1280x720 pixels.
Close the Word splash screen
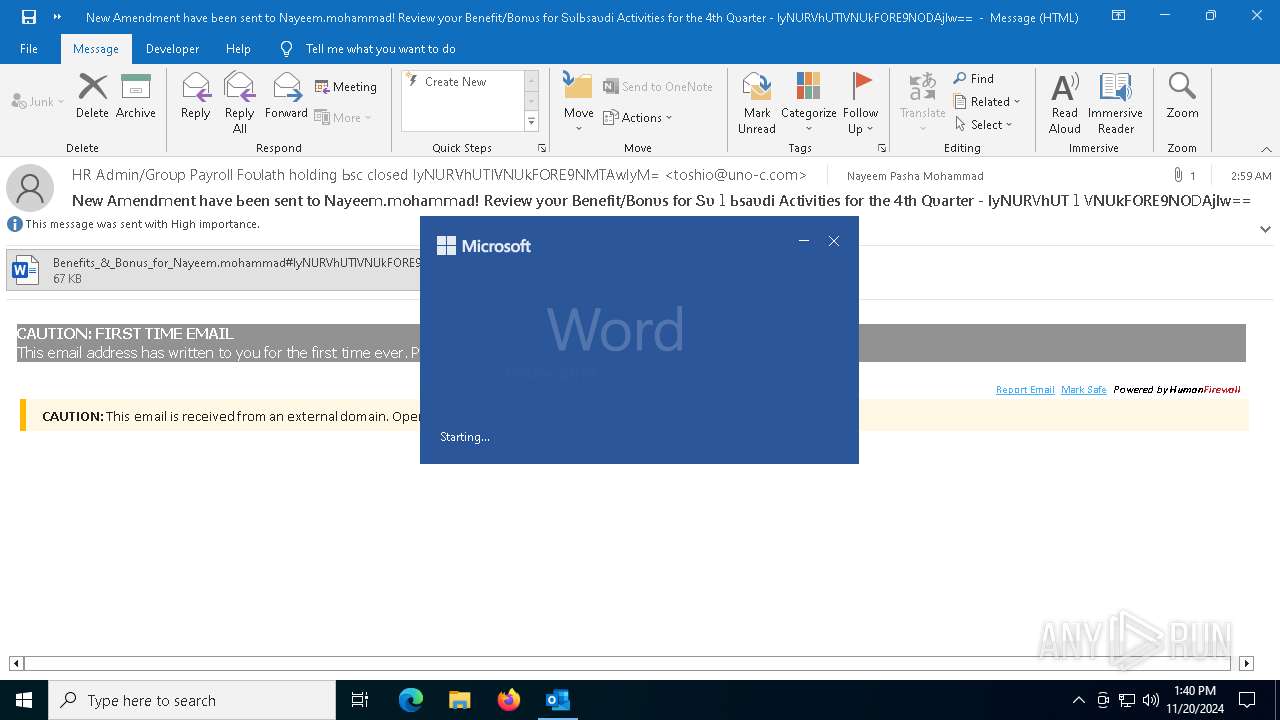click(x=834, y=241)
